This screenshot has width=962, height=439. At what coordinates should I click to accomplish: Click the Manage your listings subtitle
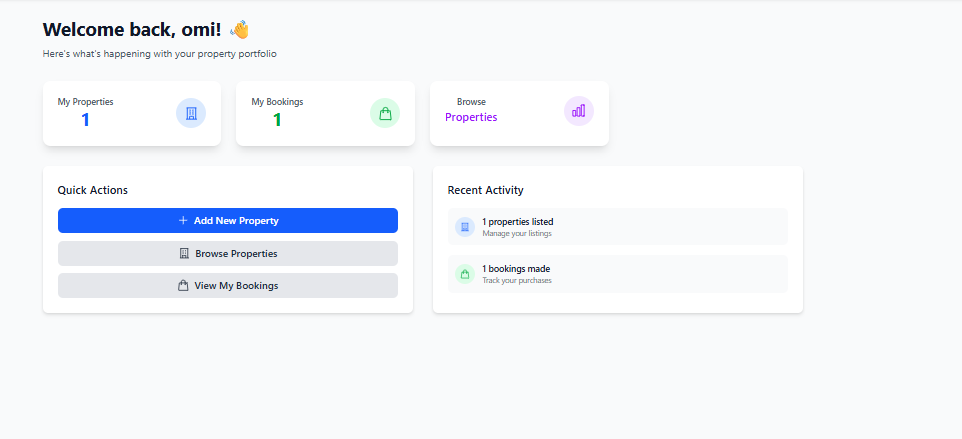click(x=517, y=234)
